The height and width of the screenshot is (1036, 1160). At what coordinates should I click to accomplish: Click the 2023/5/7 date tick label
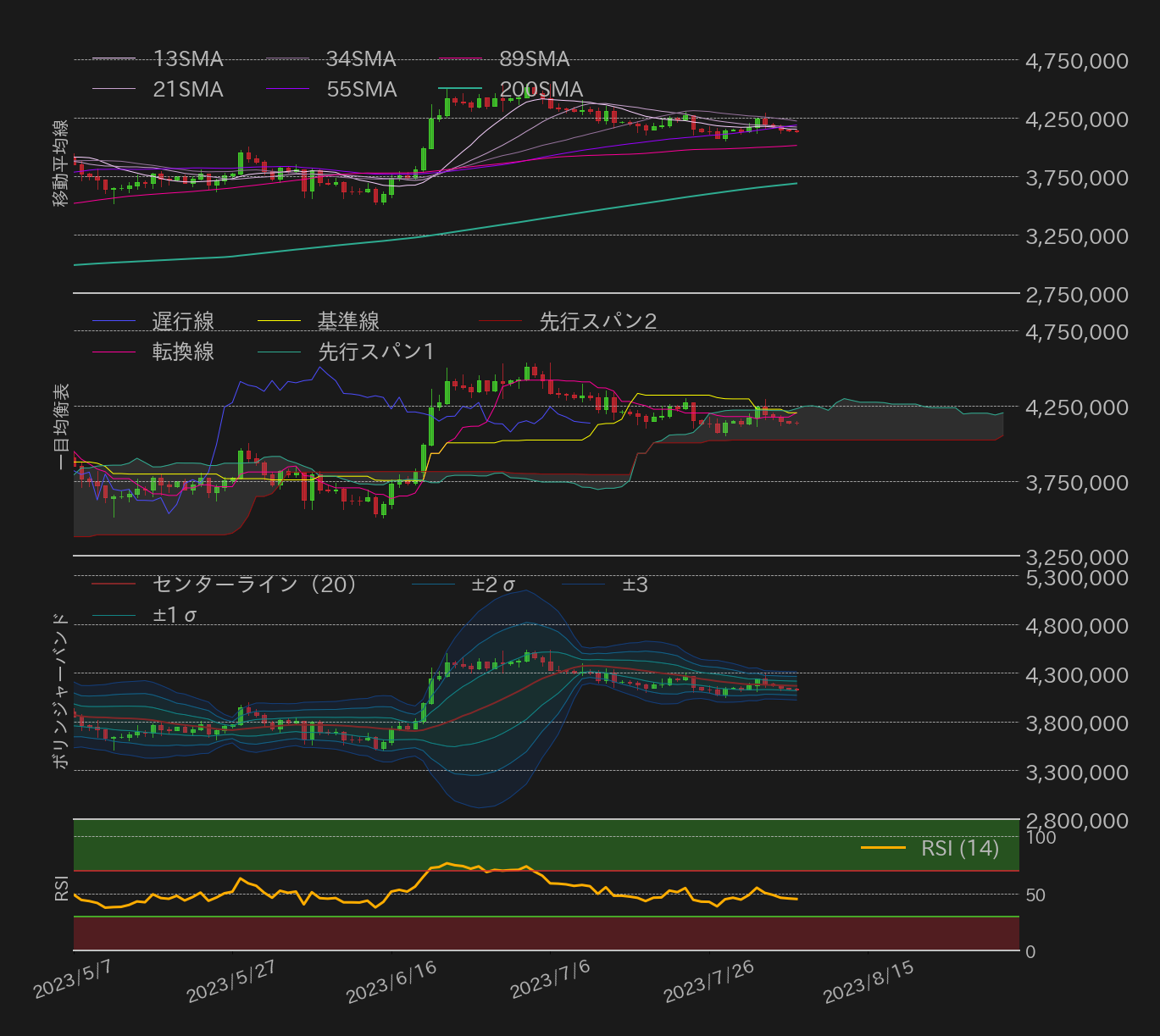[71, 980]
